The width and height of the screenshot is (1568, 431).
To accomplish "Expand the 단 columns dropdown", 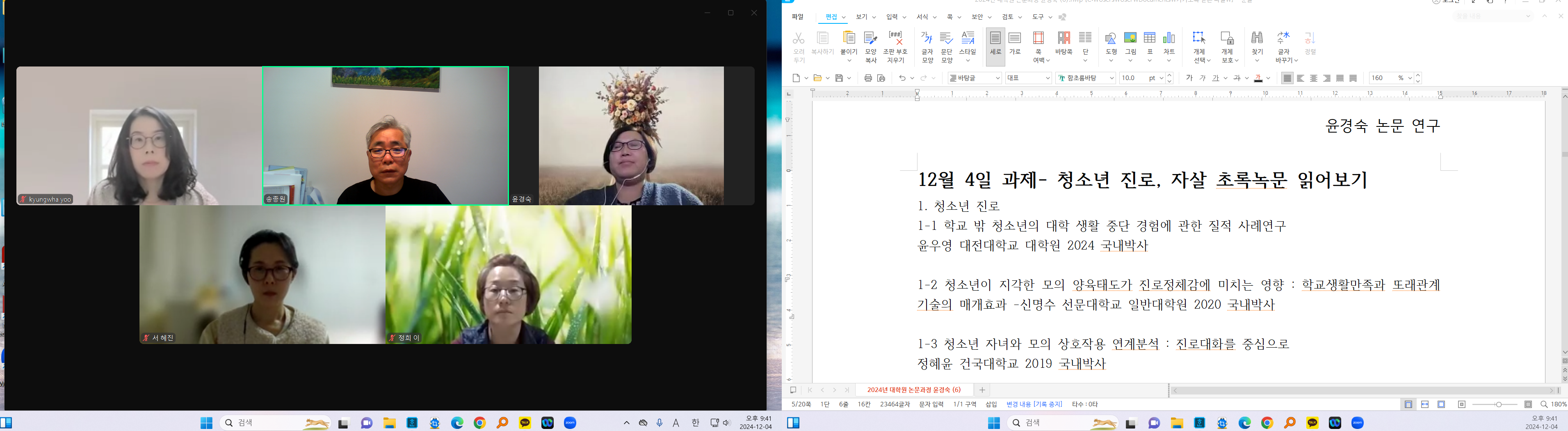I will click(x=1085, y=60).
